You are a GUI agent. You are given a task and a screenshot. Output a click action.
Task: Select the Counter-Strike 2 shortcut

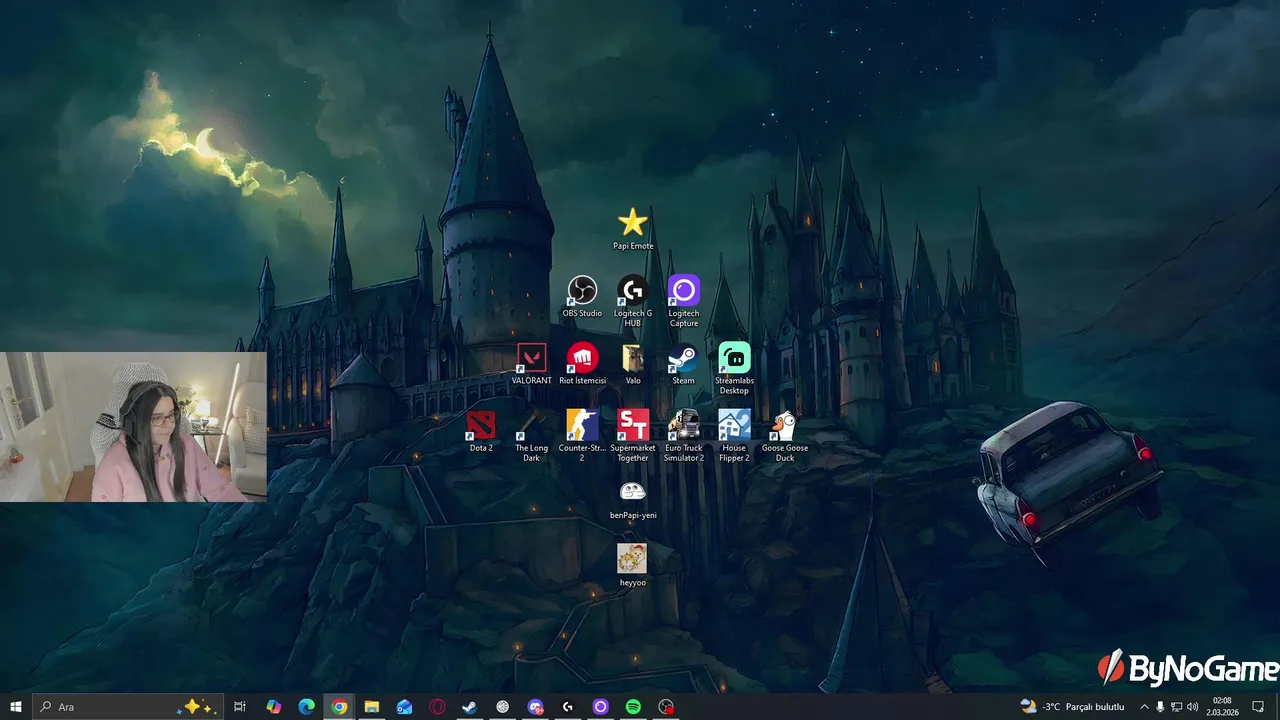[x=582, y=425]
